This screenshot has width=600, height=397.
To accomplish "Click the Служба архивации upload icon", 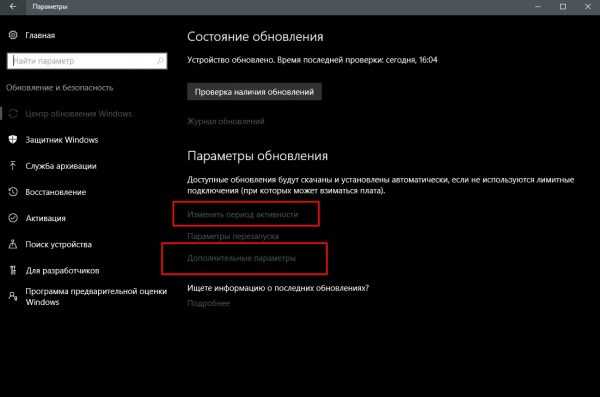I will [13, 166].
